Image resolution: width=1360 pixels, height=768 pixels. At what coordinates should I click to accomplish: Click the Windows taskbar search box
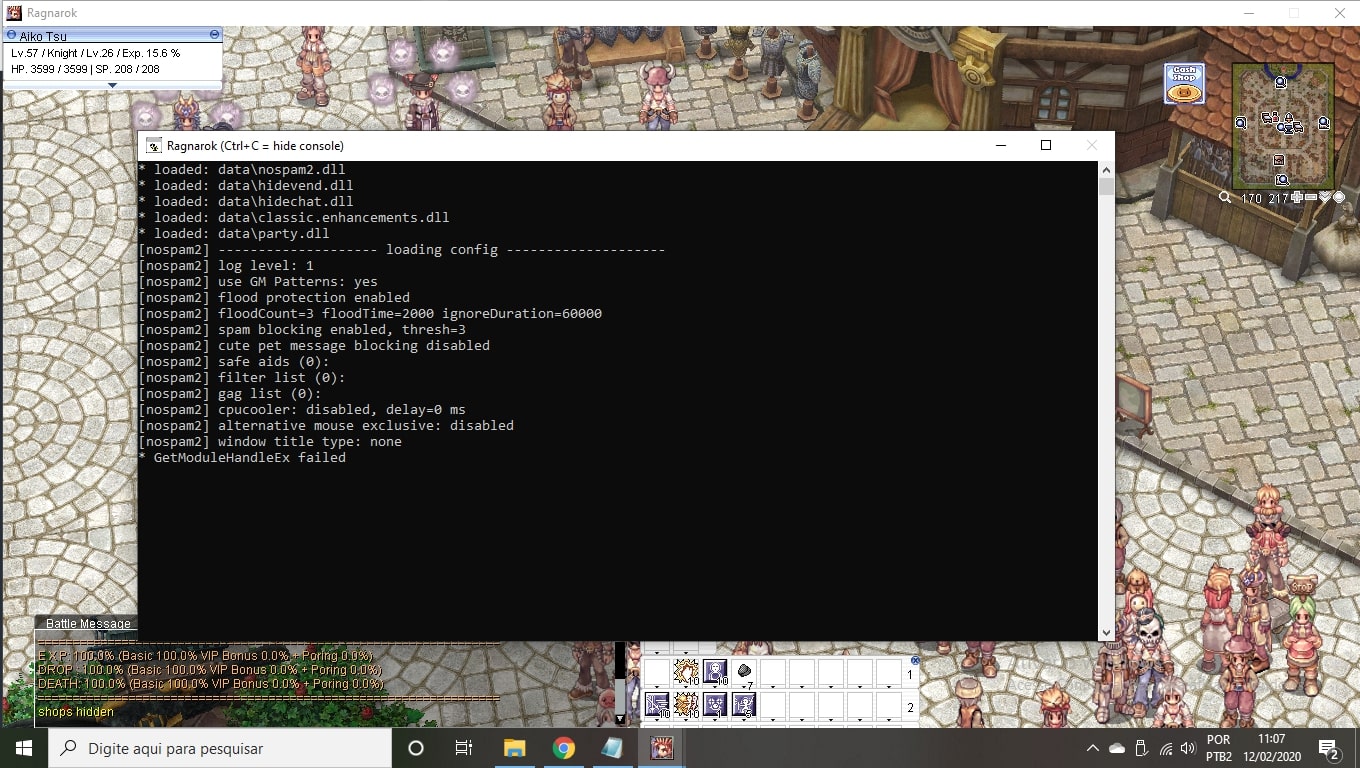click(220, 748)
